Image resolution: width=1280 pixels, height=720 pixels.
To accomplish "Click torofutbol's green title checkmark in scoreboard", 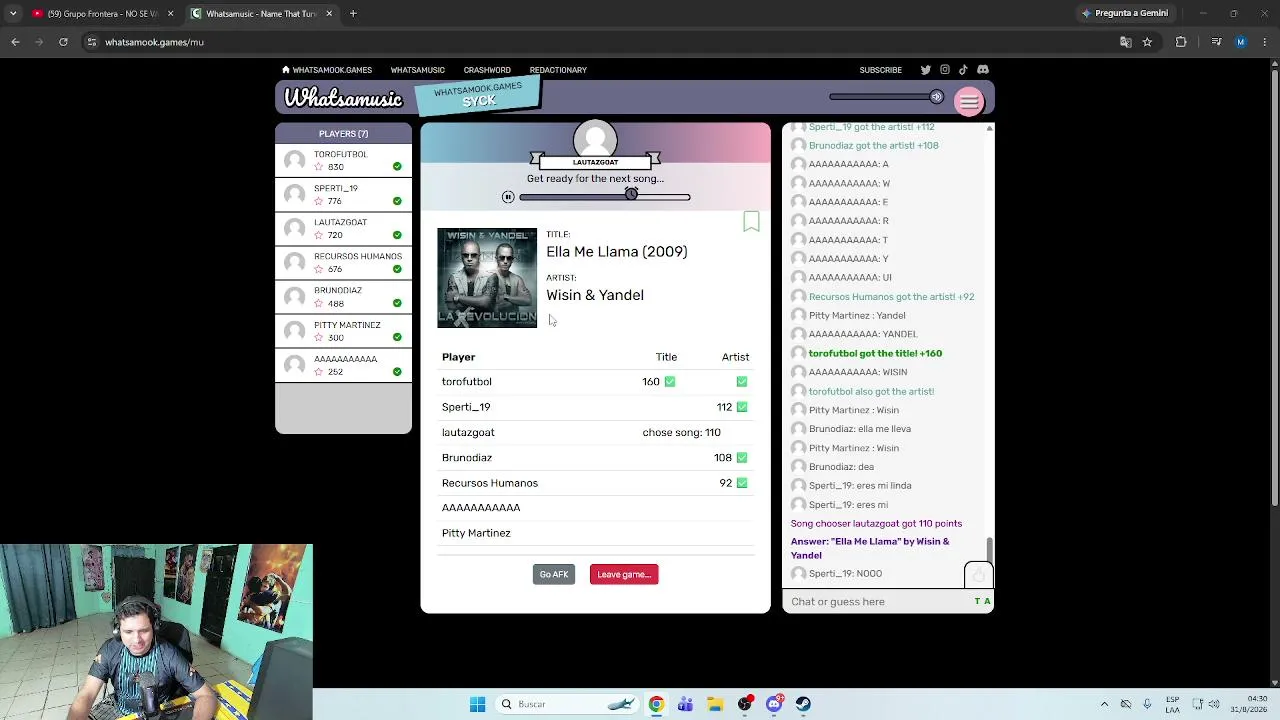I will coord(670,381).
